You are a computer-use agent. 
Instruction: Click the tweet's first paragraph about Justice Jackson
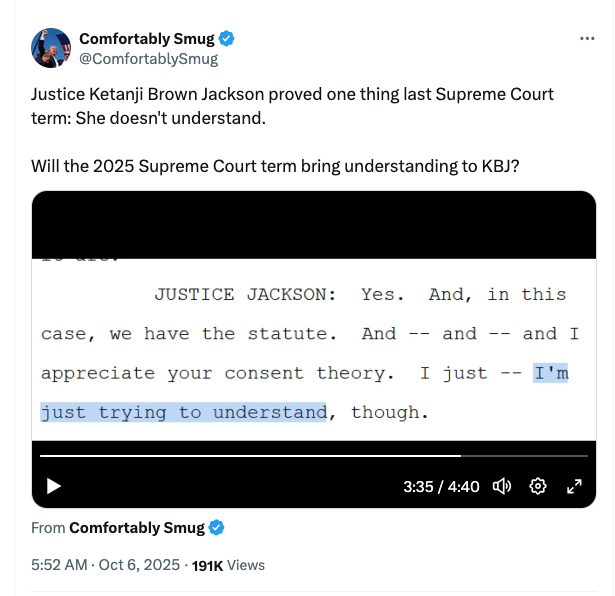pos(292,104)
